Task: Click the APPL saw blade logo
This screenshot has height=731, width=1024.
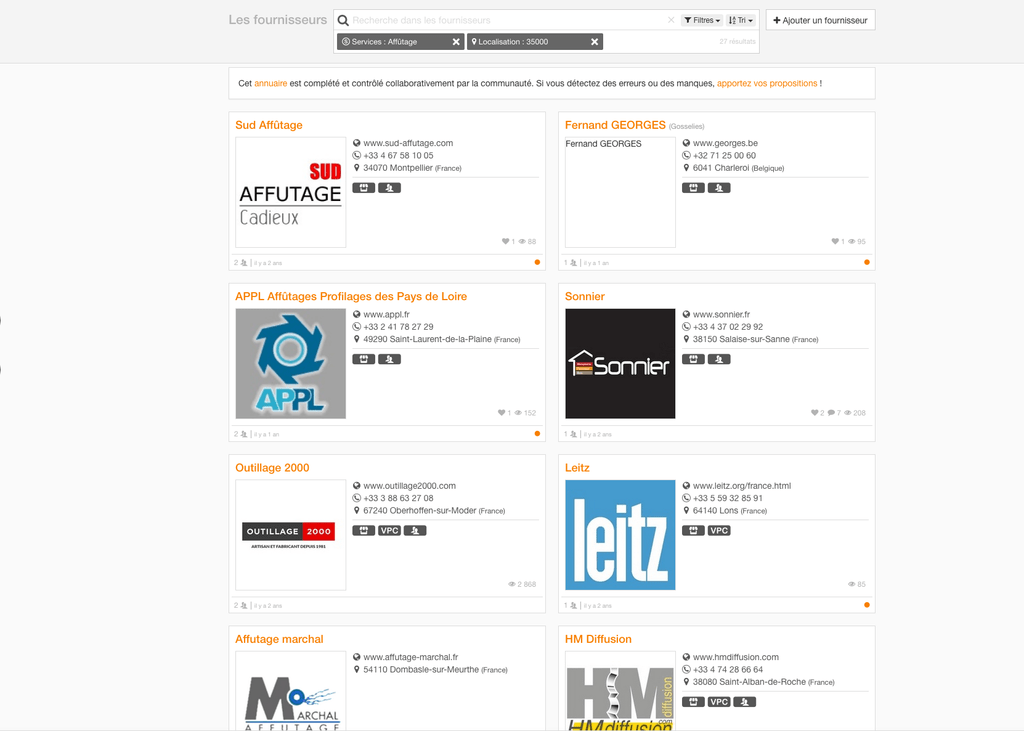Action: pos(291,363)
